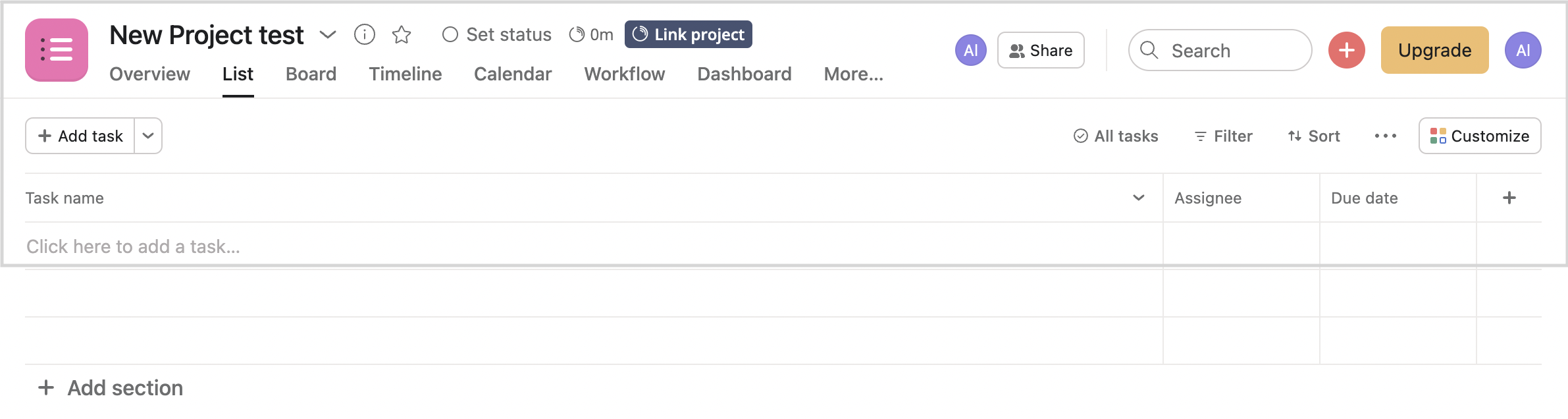1568x419 pixels.
Task: Open project details info icon
Action: [365, 34]
